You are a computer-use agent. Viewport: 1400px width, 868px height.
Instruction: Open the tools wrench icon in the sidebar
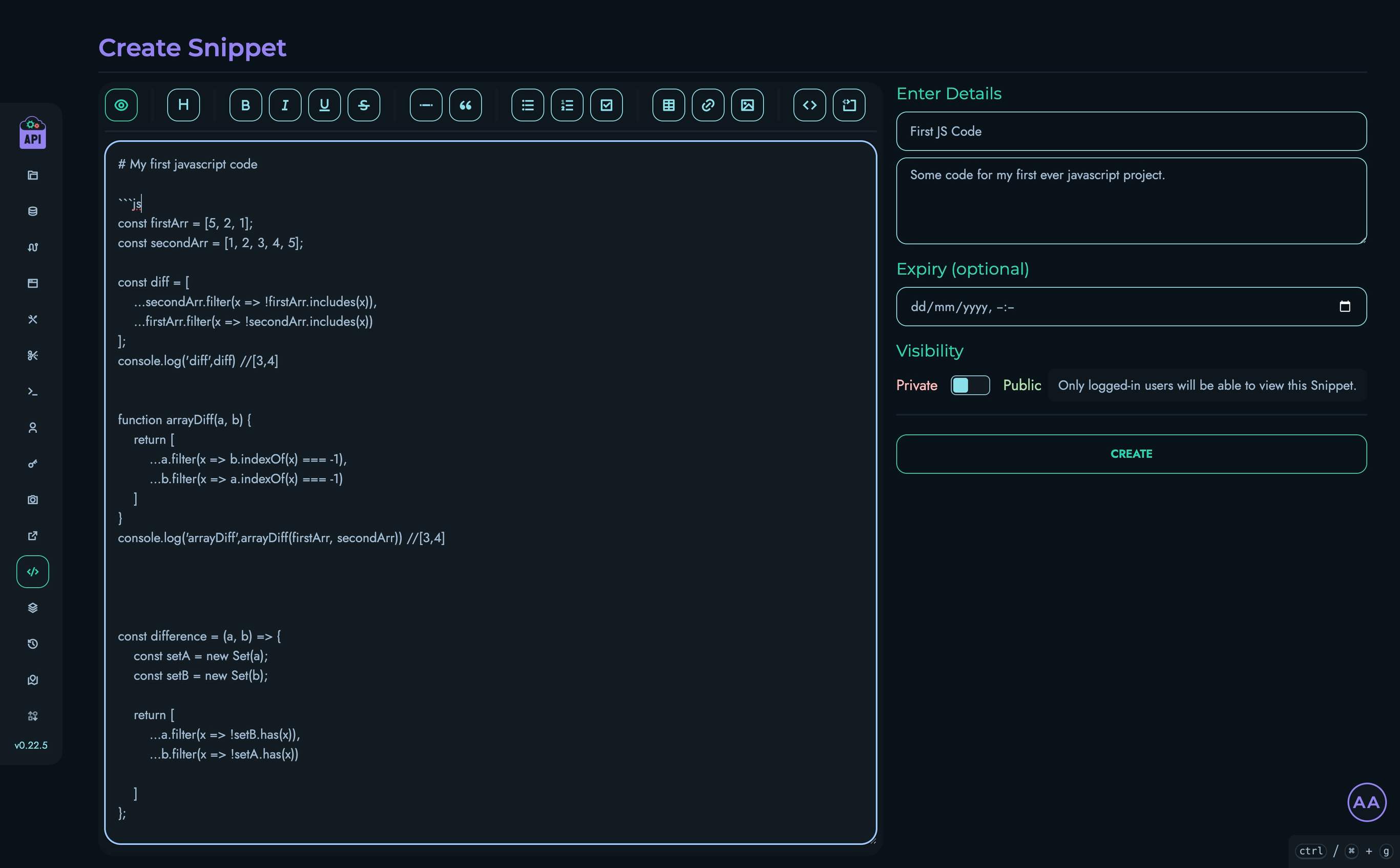coord(33,319)
